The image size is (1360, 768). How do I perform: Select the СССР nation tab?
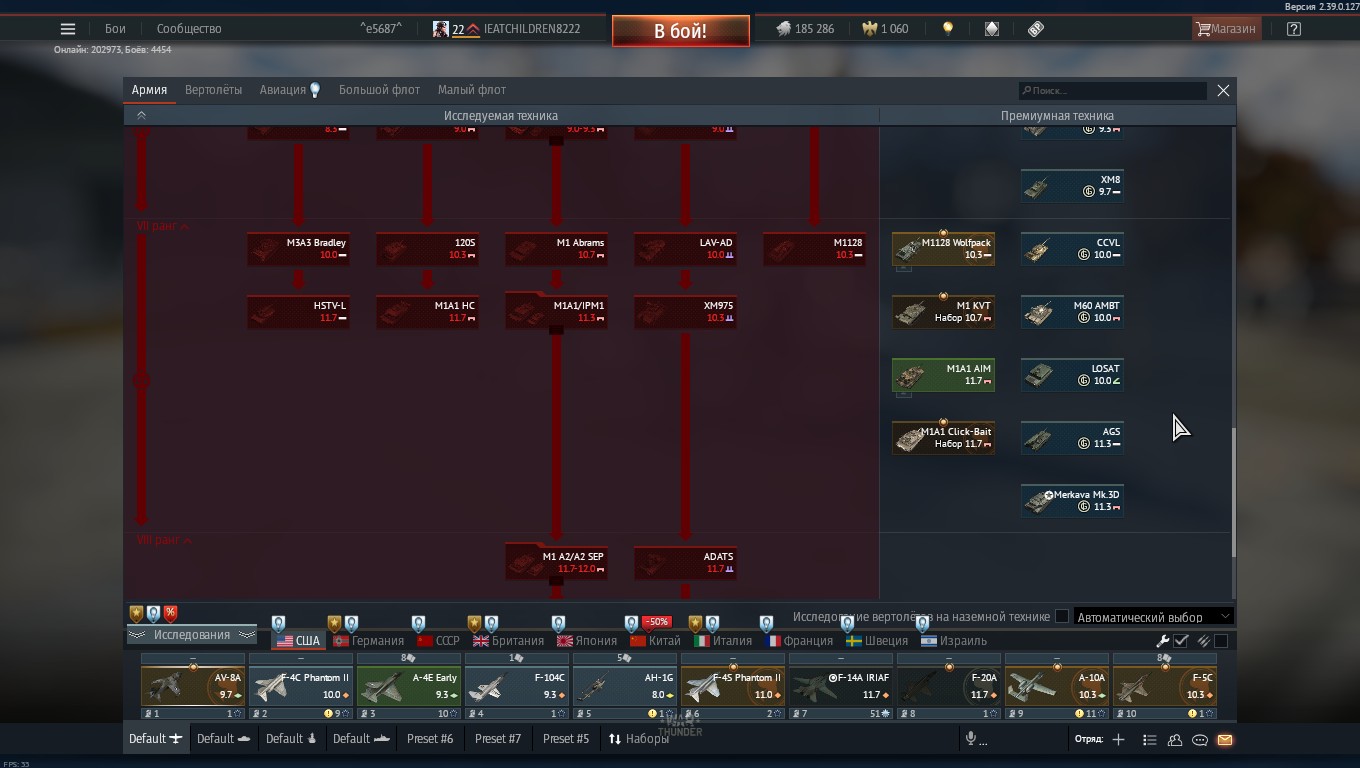click(438, 641)
